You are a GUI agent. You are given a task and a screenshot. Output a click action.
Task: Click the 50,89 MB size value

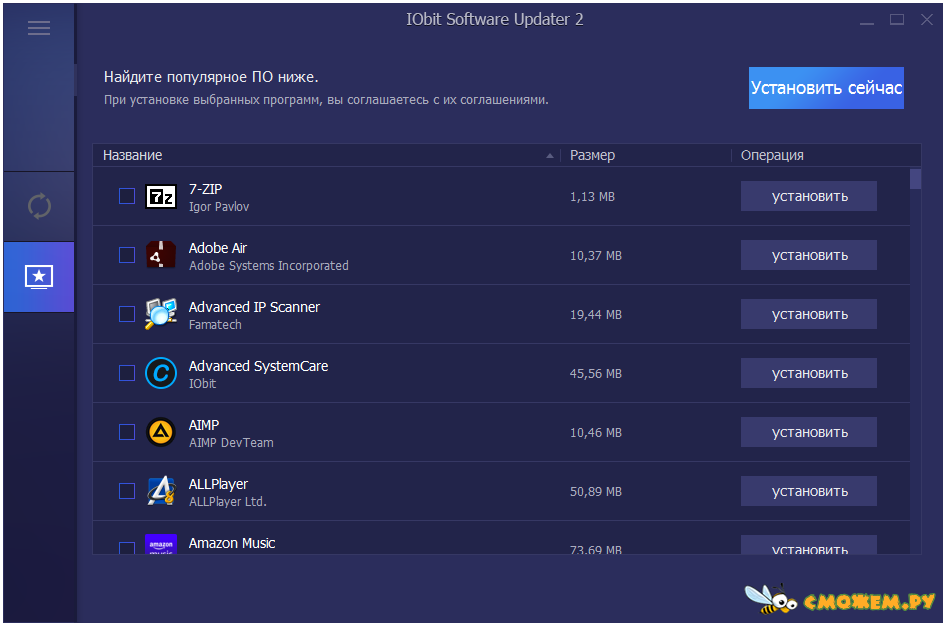tap(595, 492)
